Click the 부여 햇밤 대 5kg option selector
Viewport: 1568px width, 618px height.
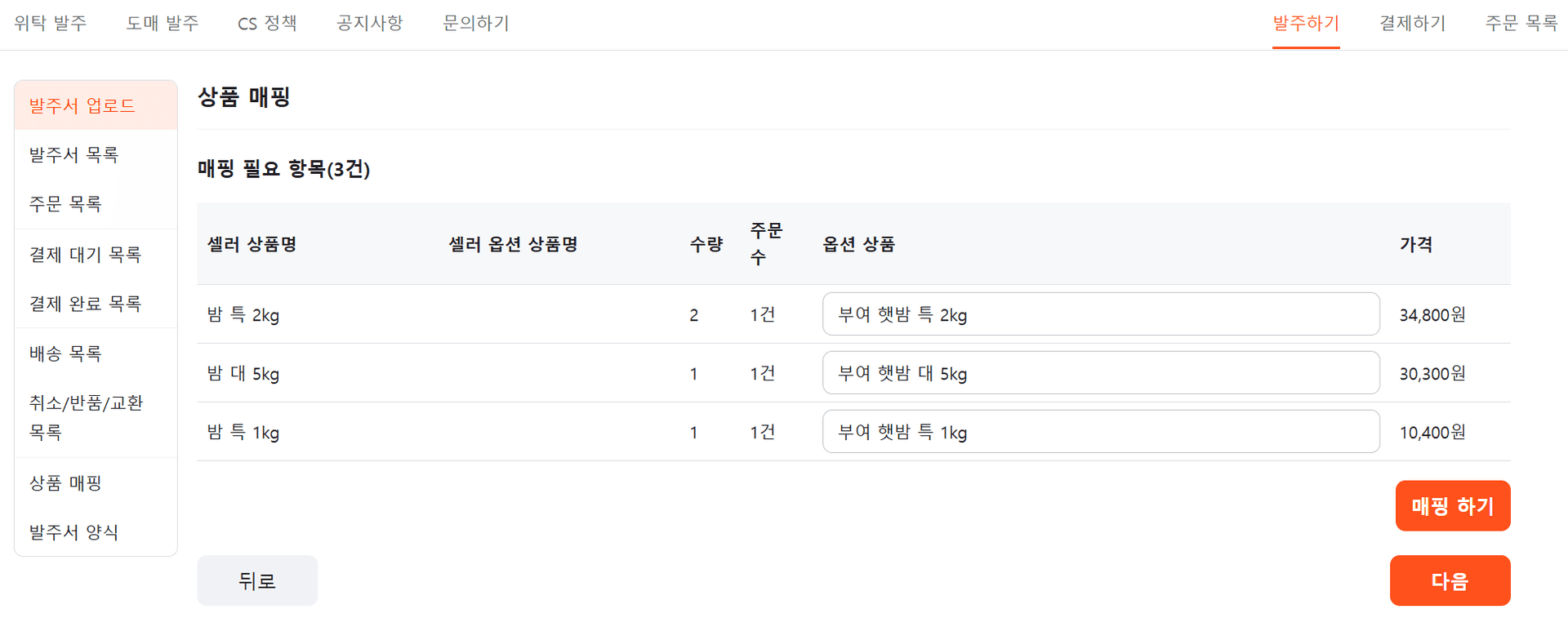(1100, 373)
